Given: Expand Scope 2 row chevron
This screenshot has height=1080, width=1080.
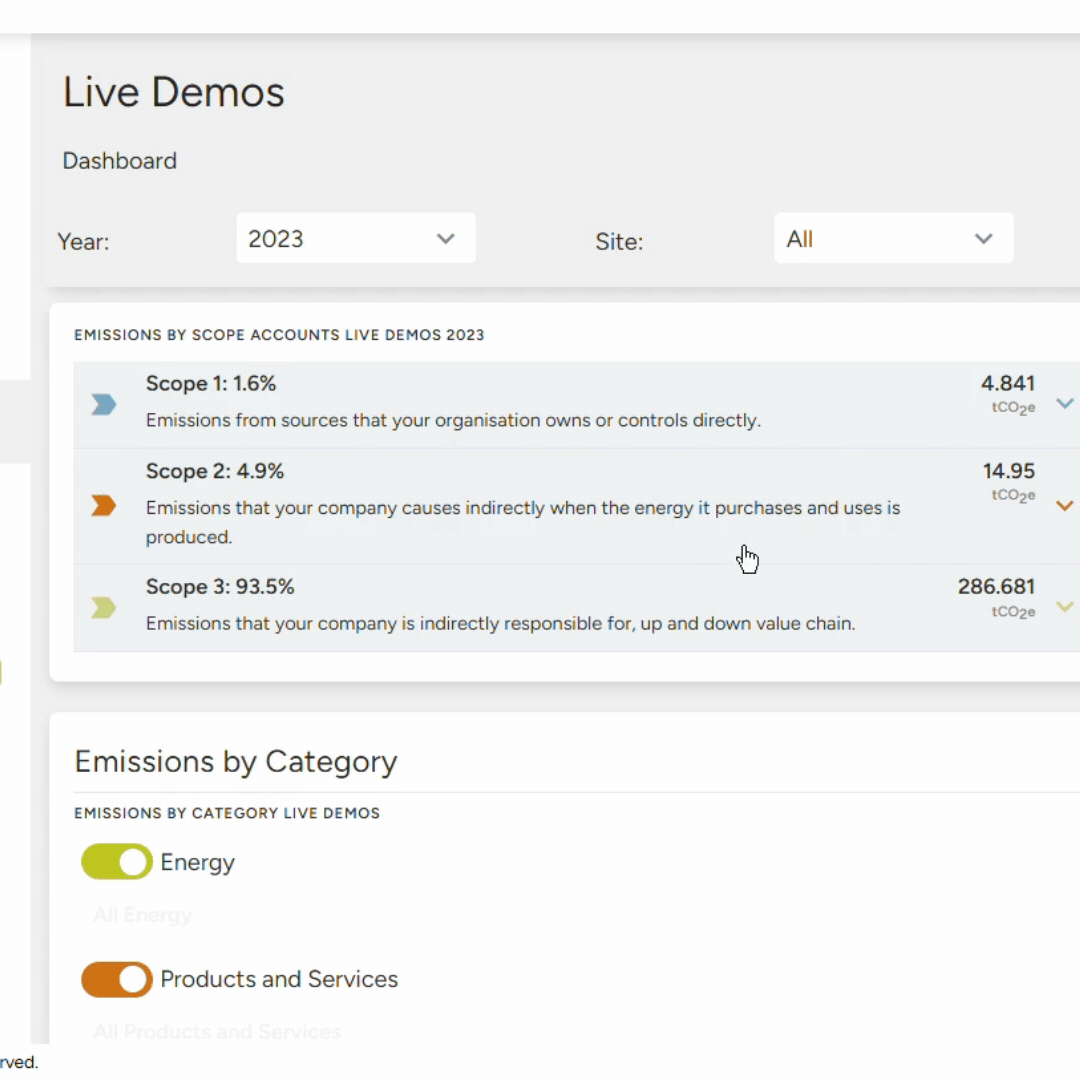Looking at the screenshot, I should 1065,506.
